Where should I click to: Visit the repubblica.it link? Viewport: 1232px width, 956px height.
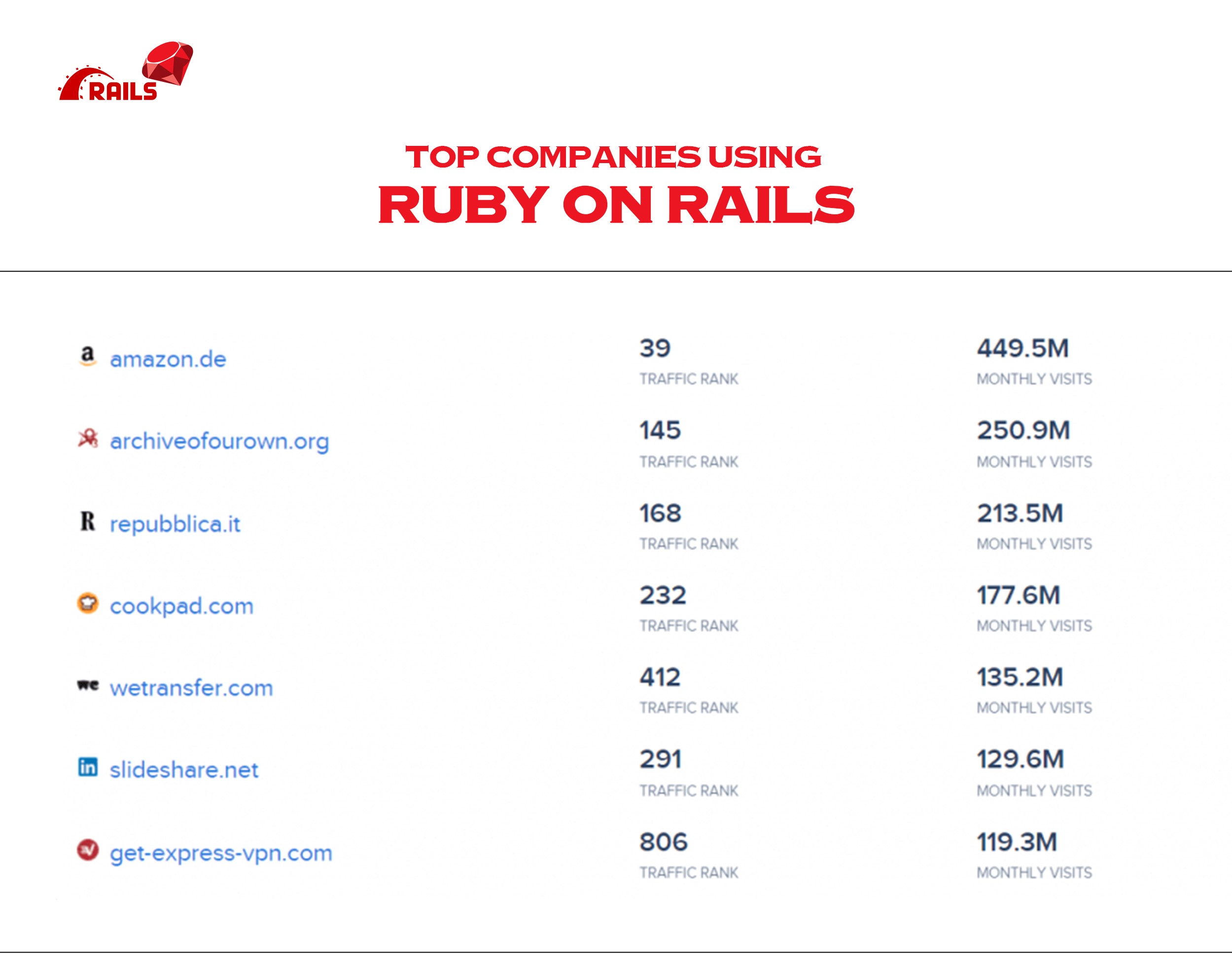coord(175,524)
